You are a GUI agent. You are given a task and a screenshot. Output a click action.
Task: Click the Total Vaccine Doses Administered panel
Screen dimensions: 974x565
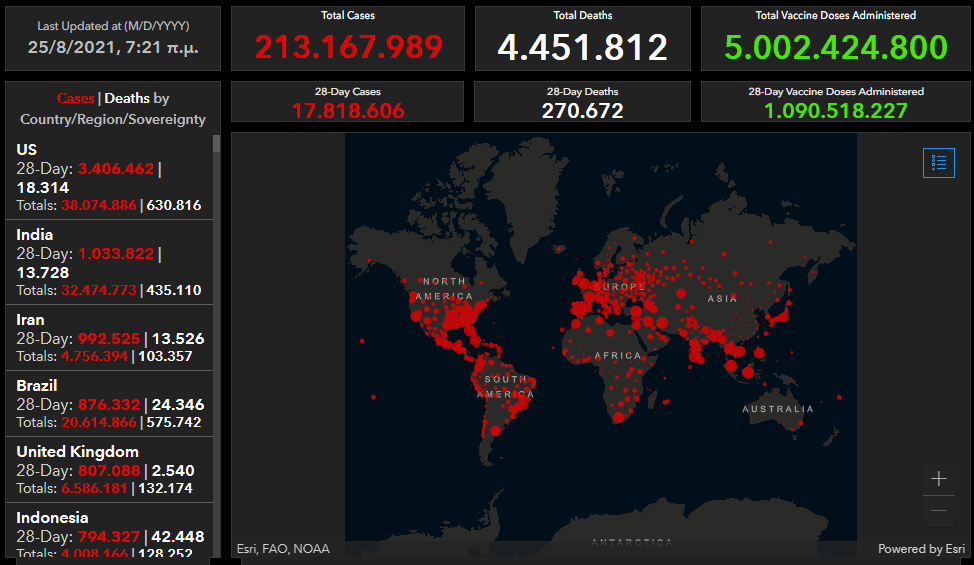[835, 39]
